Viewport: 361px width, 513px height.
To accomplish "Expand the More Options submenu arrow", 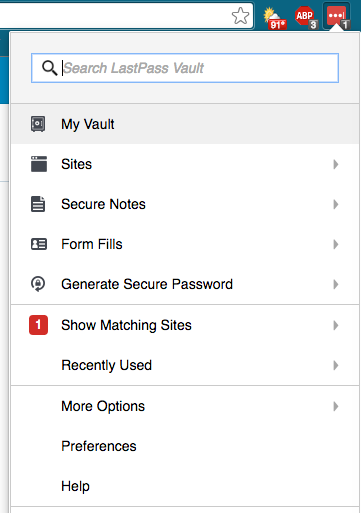I will (336, 406).
